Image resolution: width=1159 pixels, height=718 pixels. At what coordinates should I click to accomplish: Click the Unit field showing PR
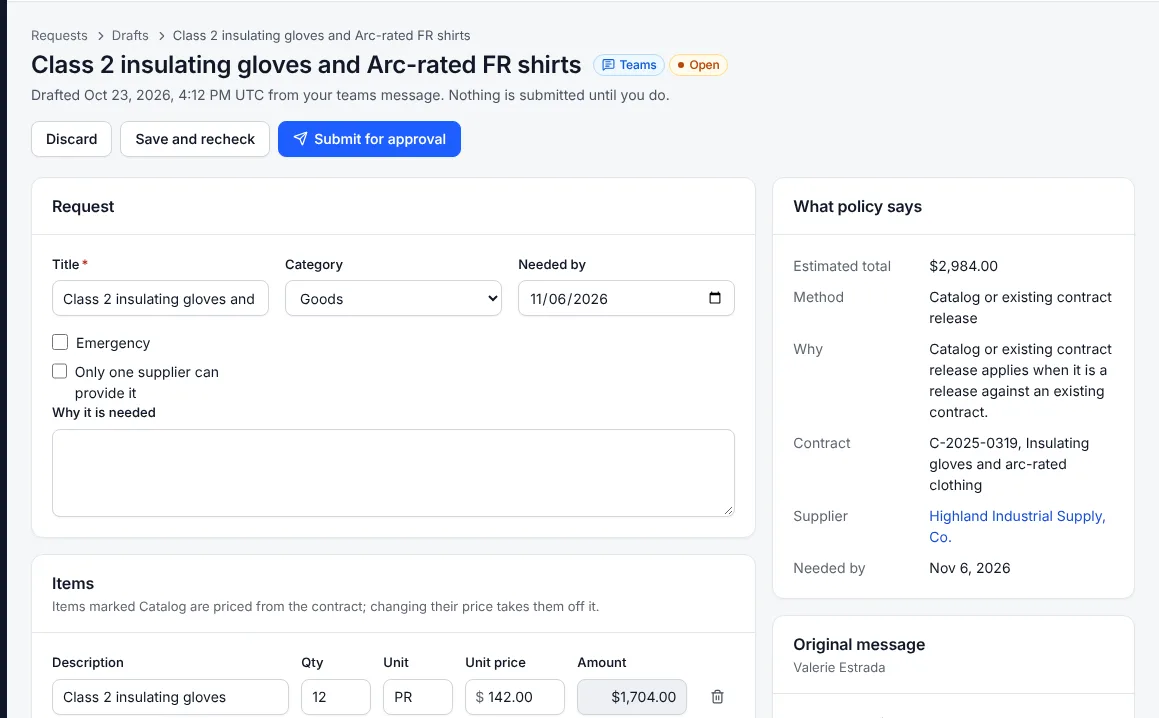tap(418, 697)
